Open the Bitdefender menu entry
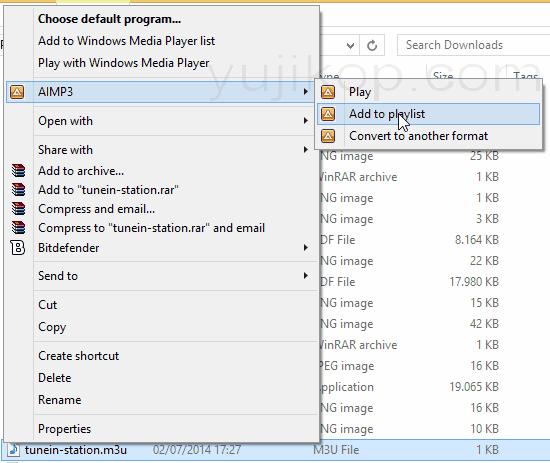This screenshot has height=463, width=550. point(160,248)
